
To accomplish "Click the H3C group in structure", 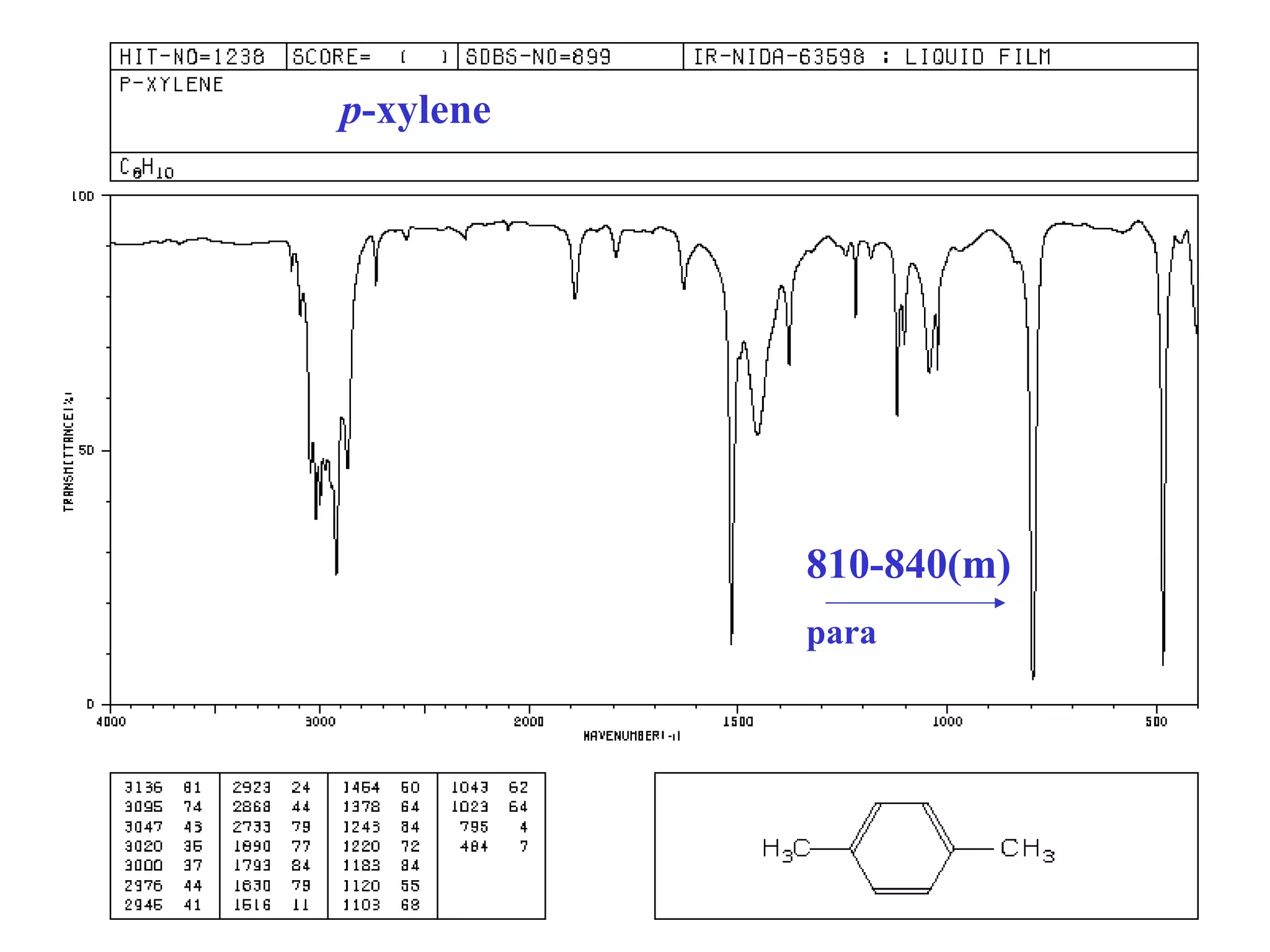I will pyautogui.click(x=786, y=848).
